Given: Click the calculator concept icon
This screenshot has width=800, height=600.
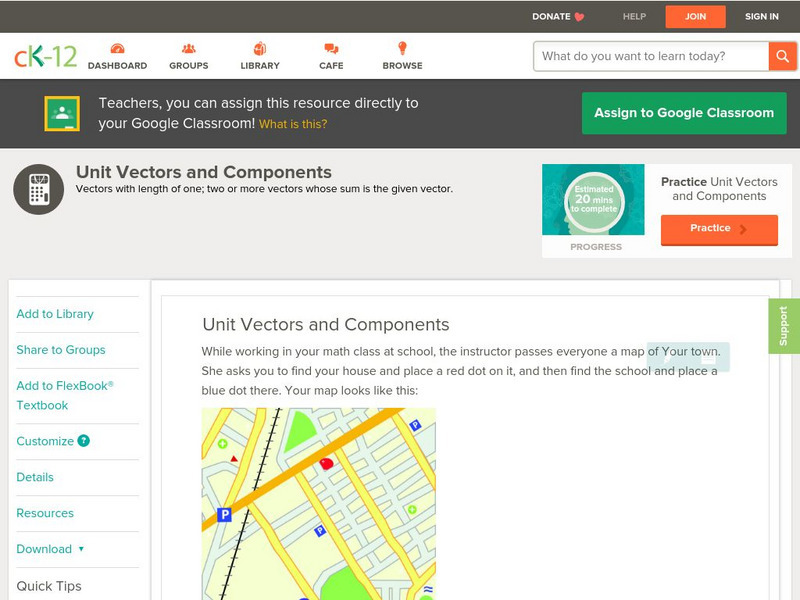Looking at the screenshot, I should [x=39, y=189].
